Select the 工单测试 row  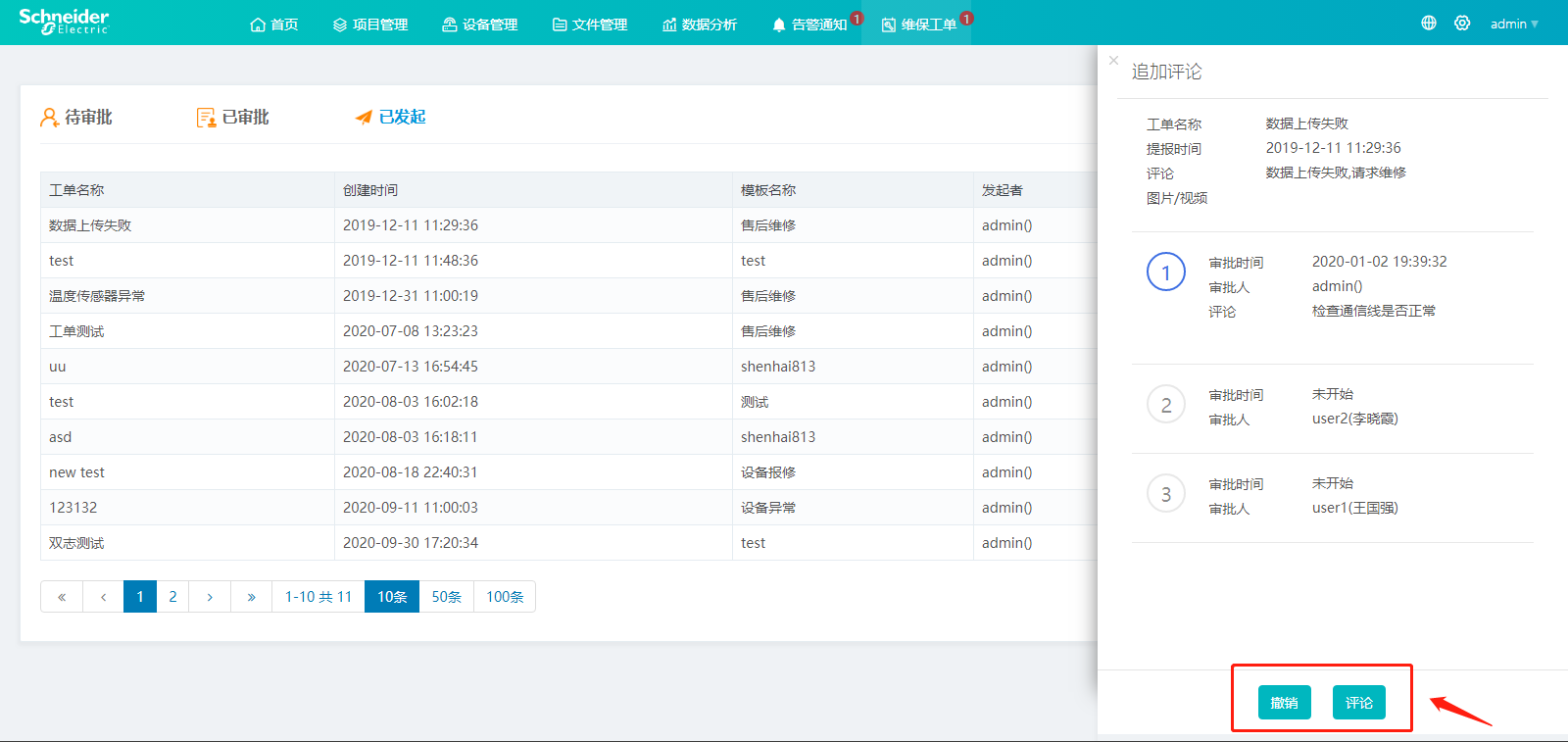click(x=568, y=331)
